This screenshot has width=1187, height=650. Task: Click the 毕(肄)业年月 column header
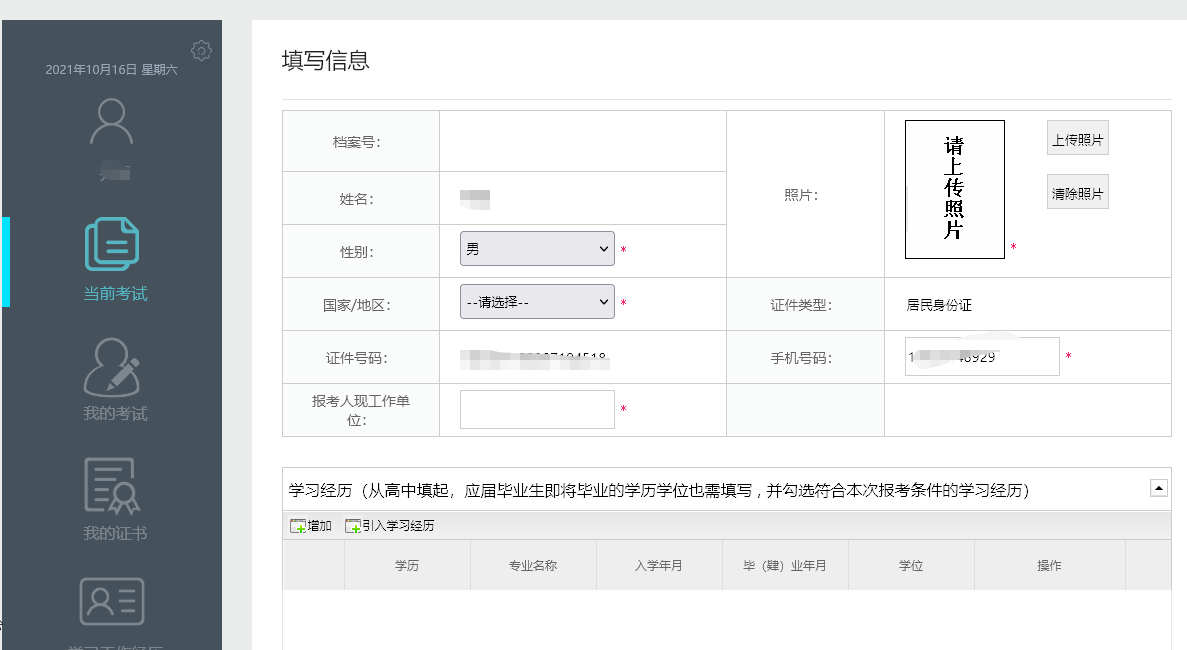click(784, 566)
